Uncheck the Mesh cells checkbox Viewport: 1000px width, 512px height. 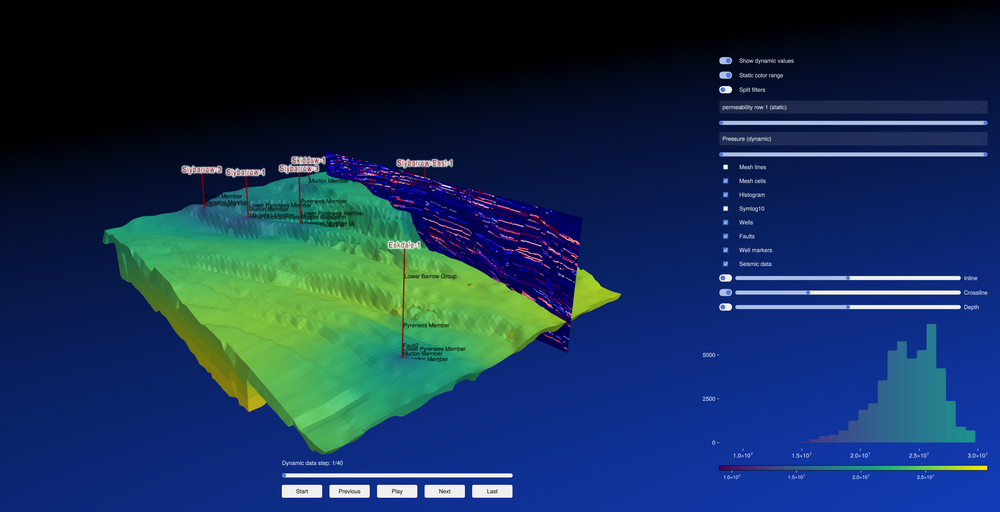click(x=725, y=181)
